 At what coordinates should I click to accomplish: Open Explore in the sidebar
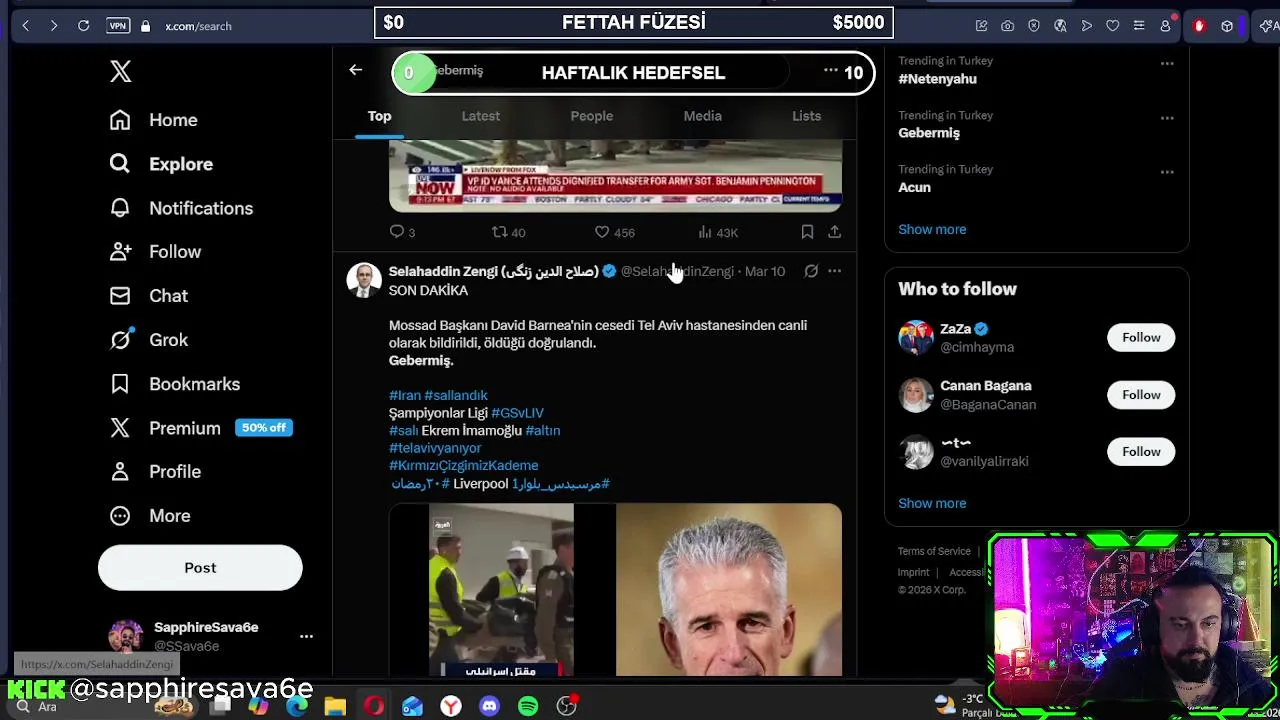(x=161, y=164)
